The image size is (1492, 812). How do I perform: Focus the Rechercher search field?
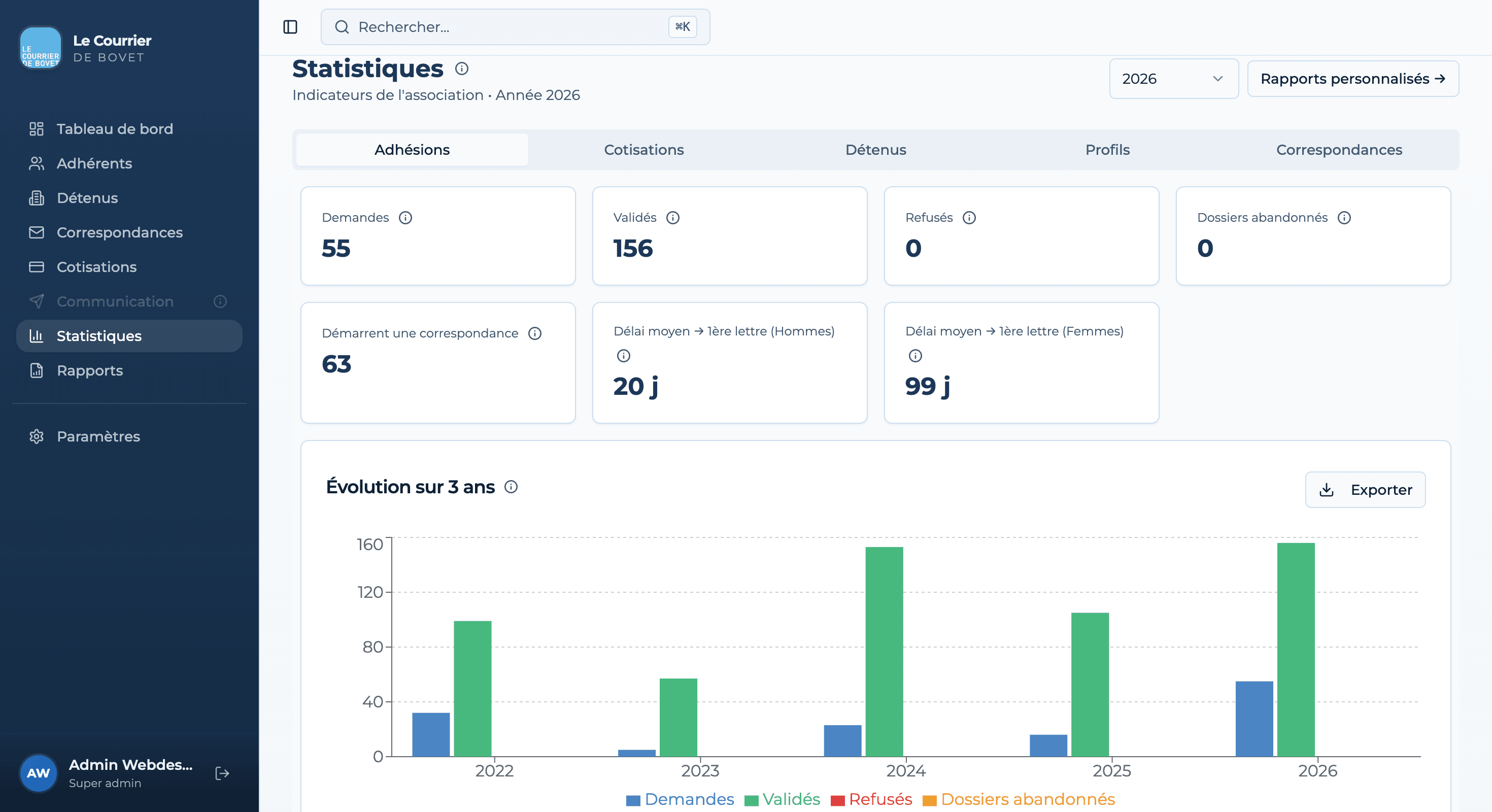515,26
